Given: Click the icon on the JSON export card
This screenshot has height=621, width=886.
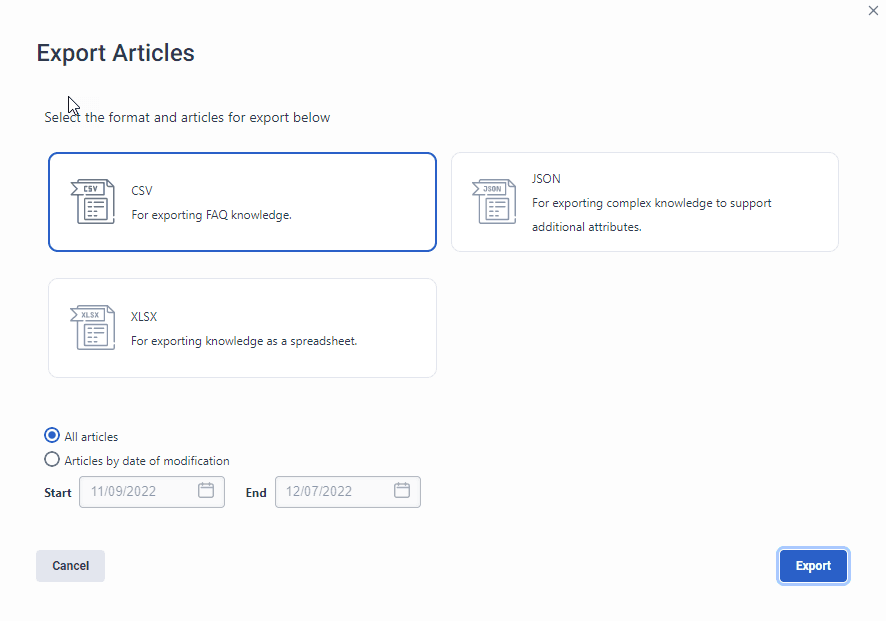Looking at the screenshot, I should (494, 201).
